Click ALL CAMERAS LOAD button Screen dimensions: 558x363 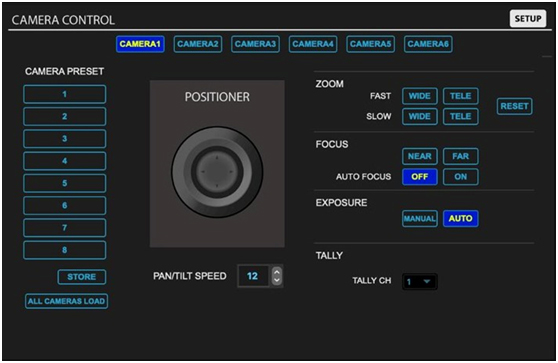pyautogui.click(x=67, y=301)
